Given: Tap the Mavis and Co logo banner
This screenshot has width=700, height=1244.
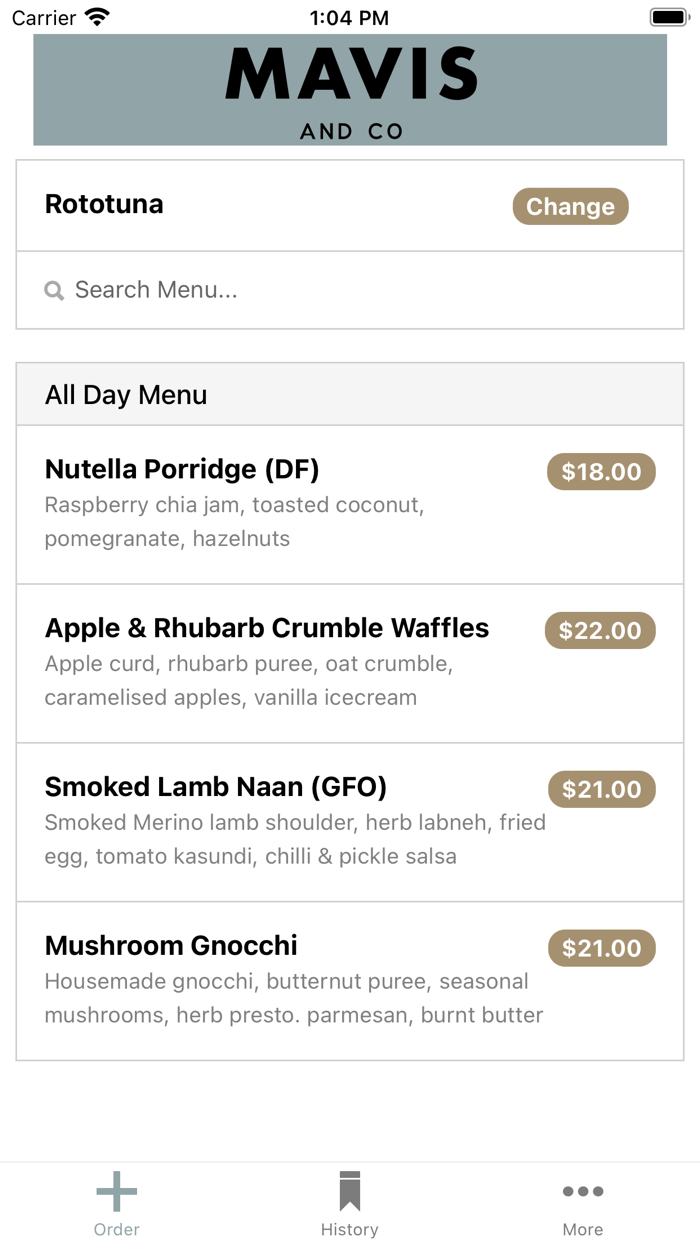Looking at the screenshot, I should pyautogui.click(x=350, y=90).
